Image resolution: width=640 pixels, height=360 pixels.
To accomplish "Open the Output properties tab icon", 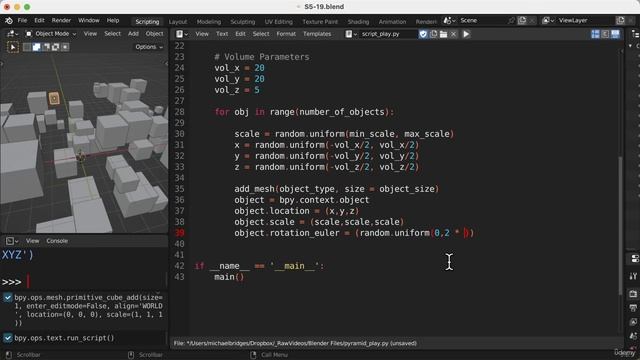I will coord(633,308).
